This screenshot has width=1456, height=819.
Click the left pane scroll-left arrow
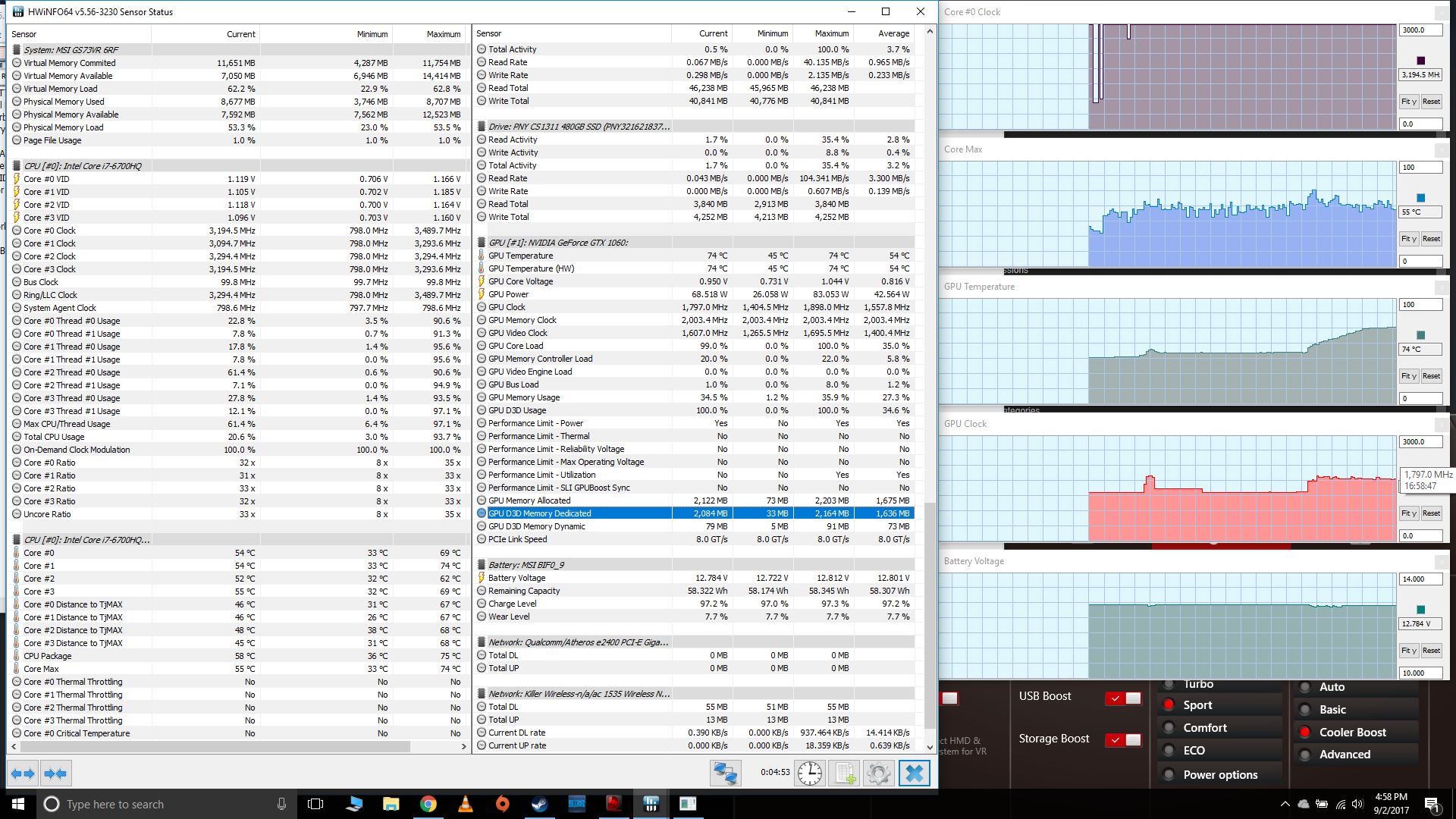pyautogui.click(x=14, y=747)
